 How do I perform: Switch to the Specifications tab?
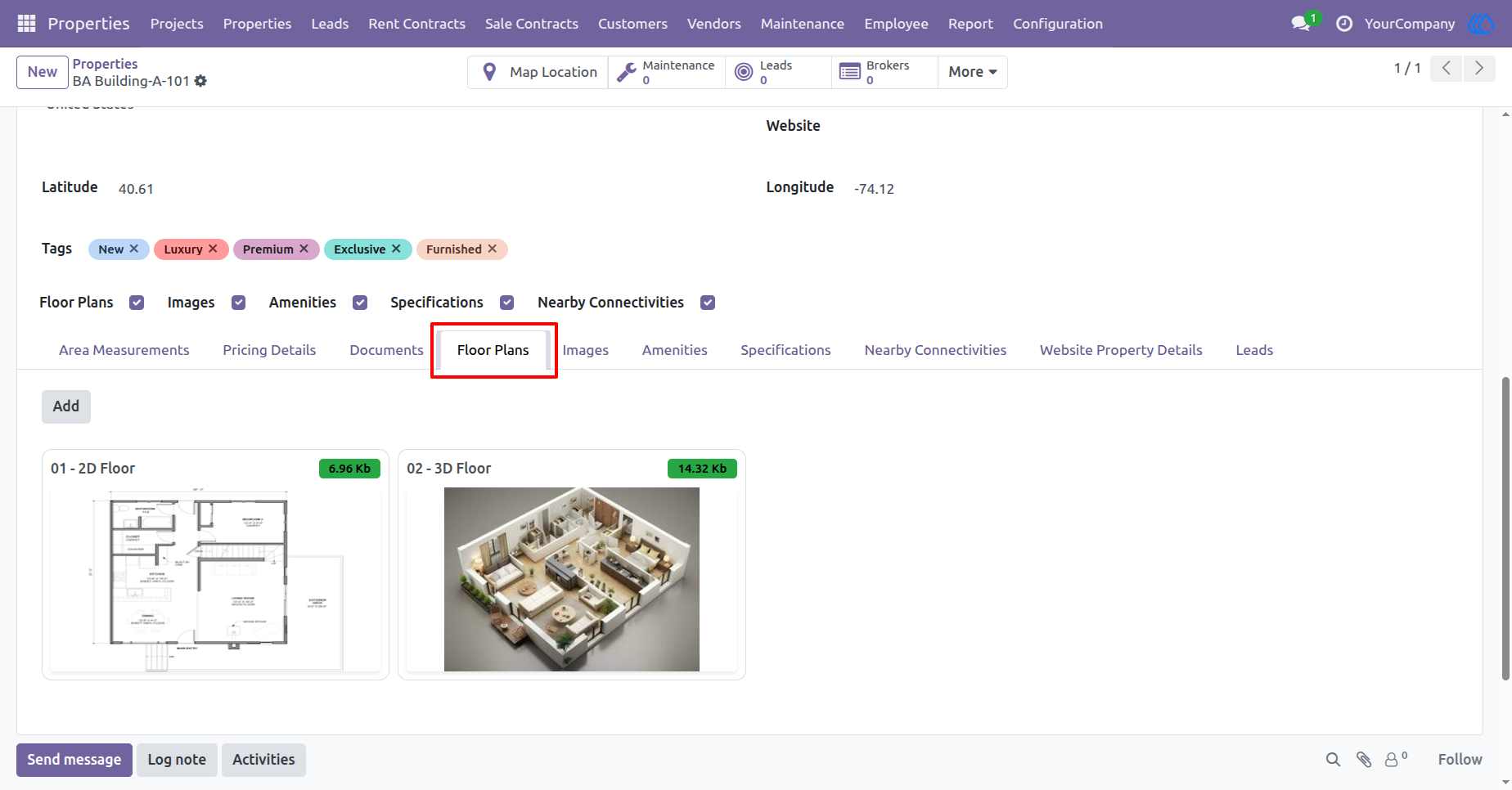785,350
